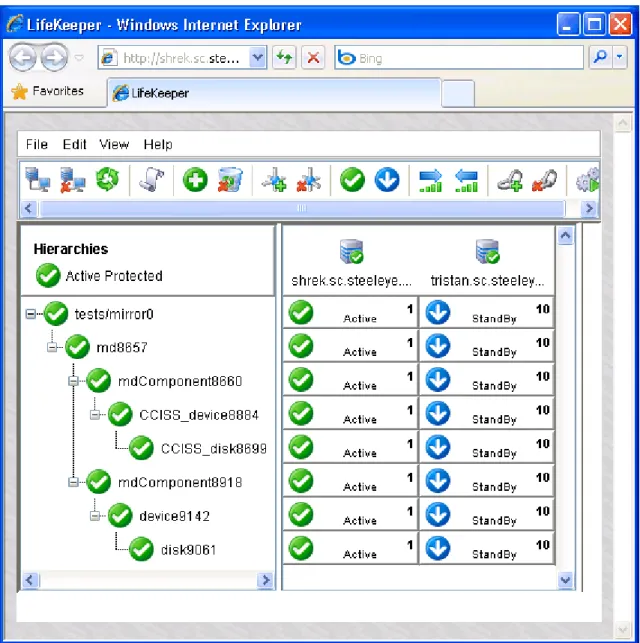Click the Unextend Resource Hierarchy left-arrow icon
Screen dimensions: 640x643
coord(467,180)
